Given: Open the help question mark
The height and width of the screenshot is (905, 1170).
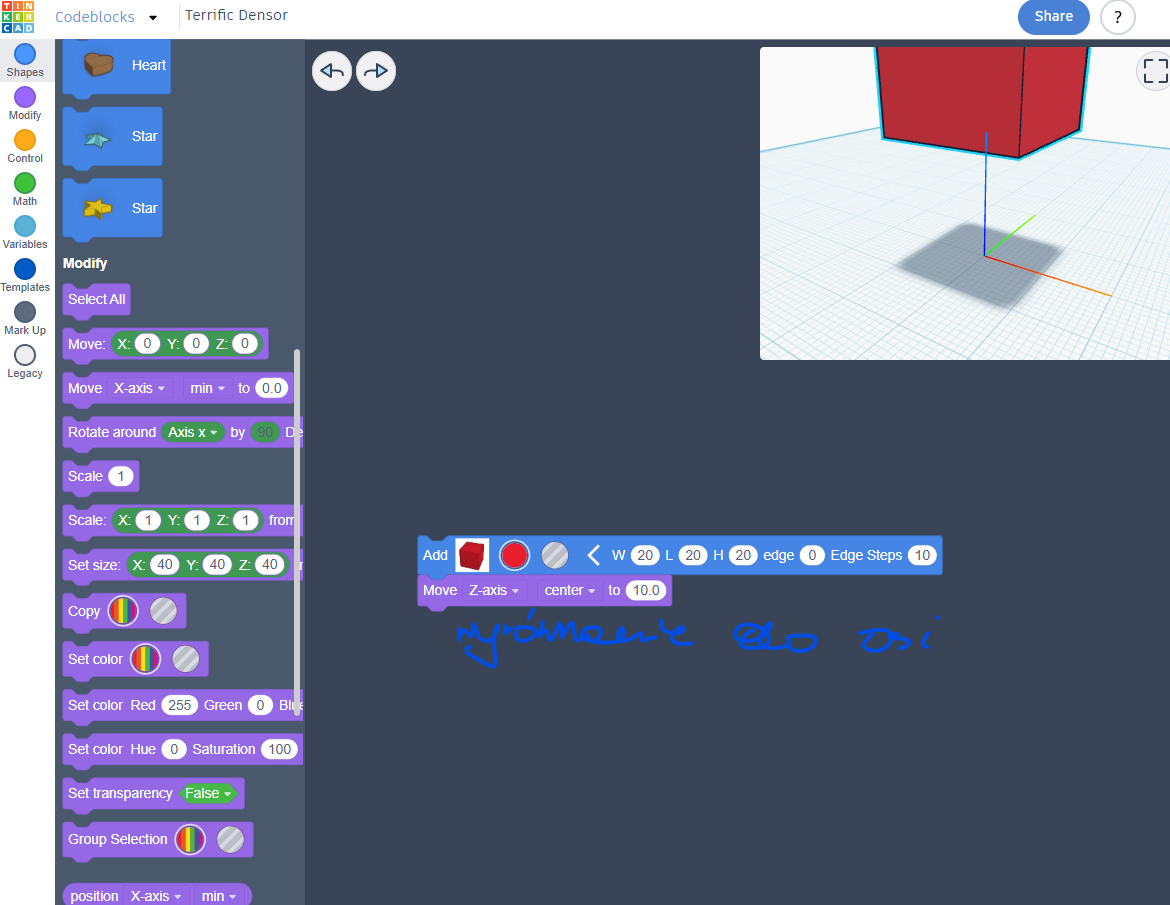Looking at the screenshot, I should [1117, 17].
